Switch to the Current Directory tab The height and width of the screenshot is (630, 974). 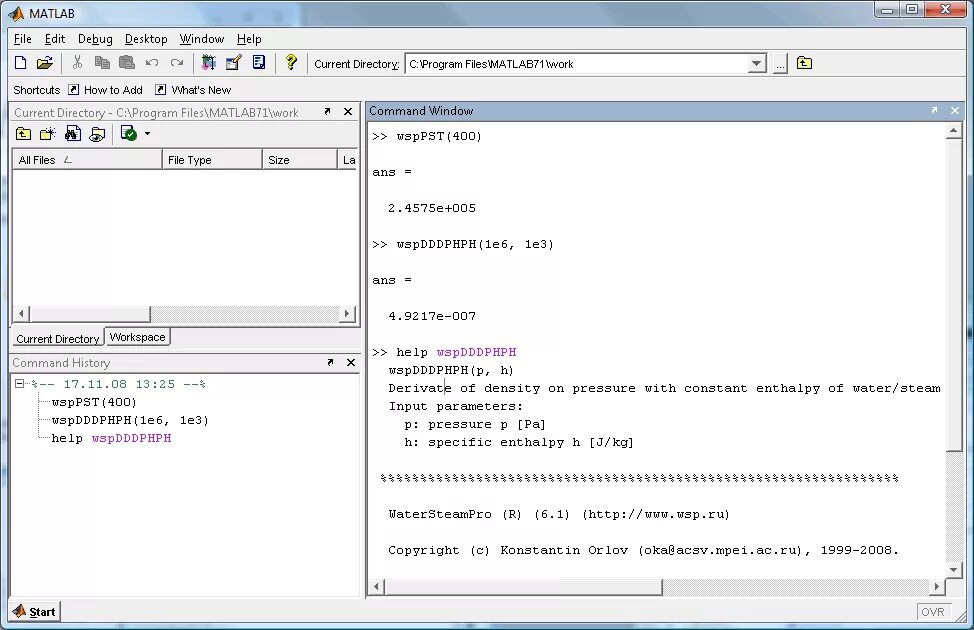57,339
